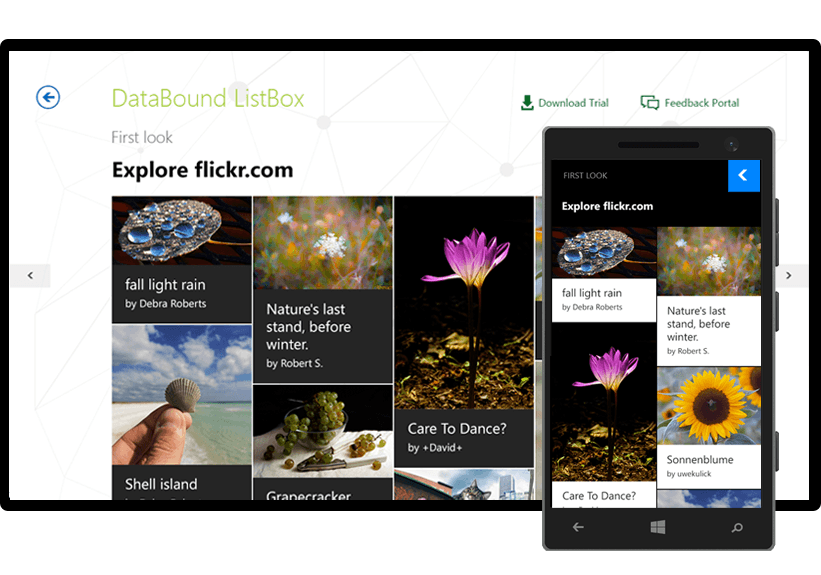Click 'FIRST LOOK' header on phone
Screen dimensions: 821x575
(x=585, y=175)
